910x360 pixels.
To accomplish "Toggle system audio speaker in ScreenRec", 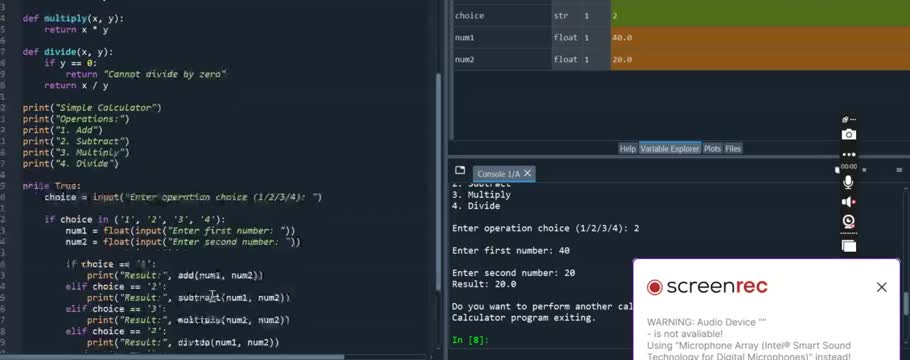I will 848,201.
